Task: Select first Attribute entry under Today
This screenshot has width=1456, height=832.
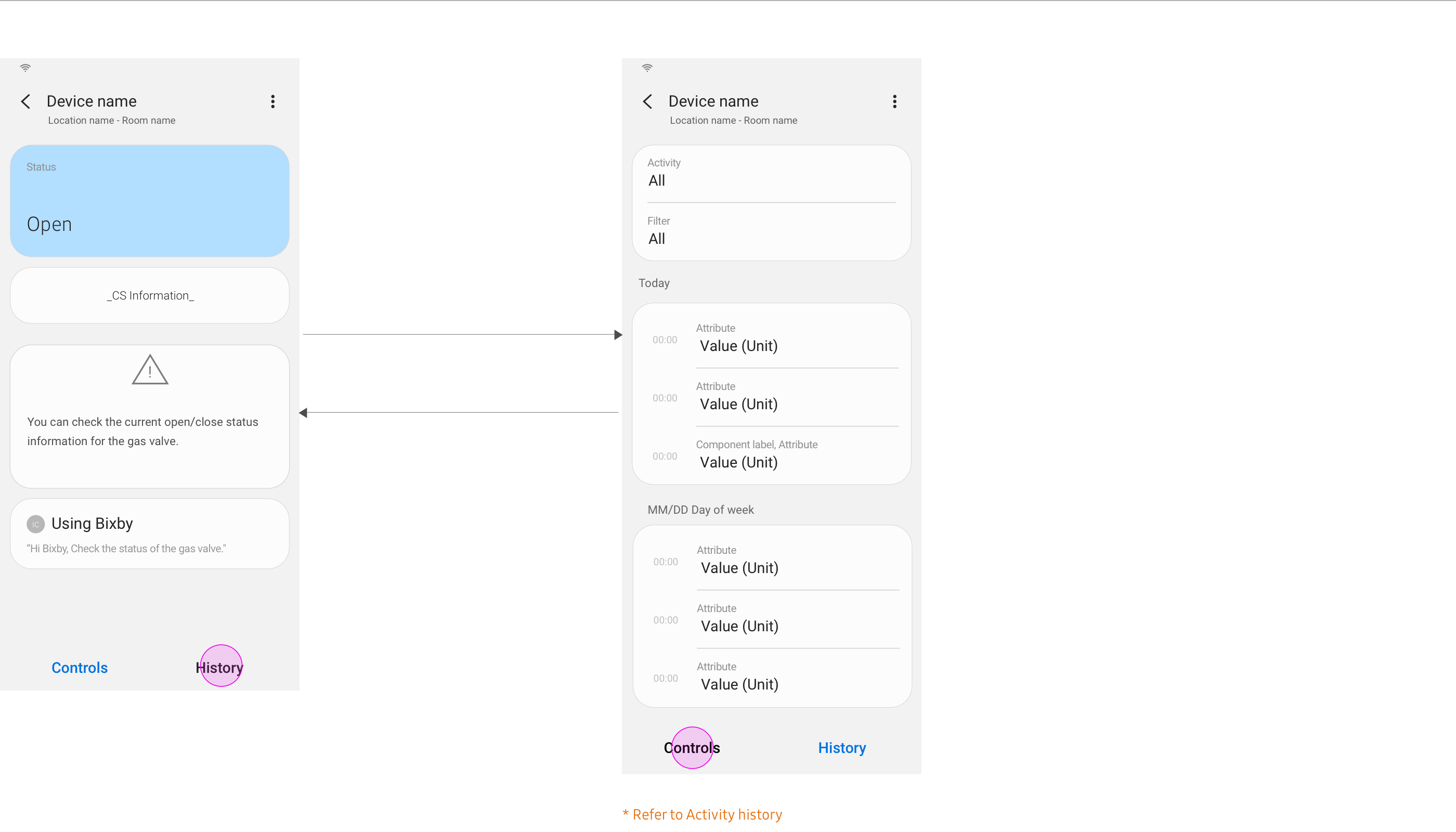Action: 771,339
